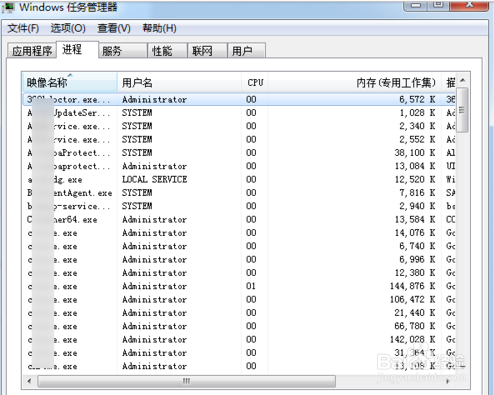Select the process using 21,440 K memory
Image resolution: width=494 pixels, height=395 pixels.
click(239, 313)
